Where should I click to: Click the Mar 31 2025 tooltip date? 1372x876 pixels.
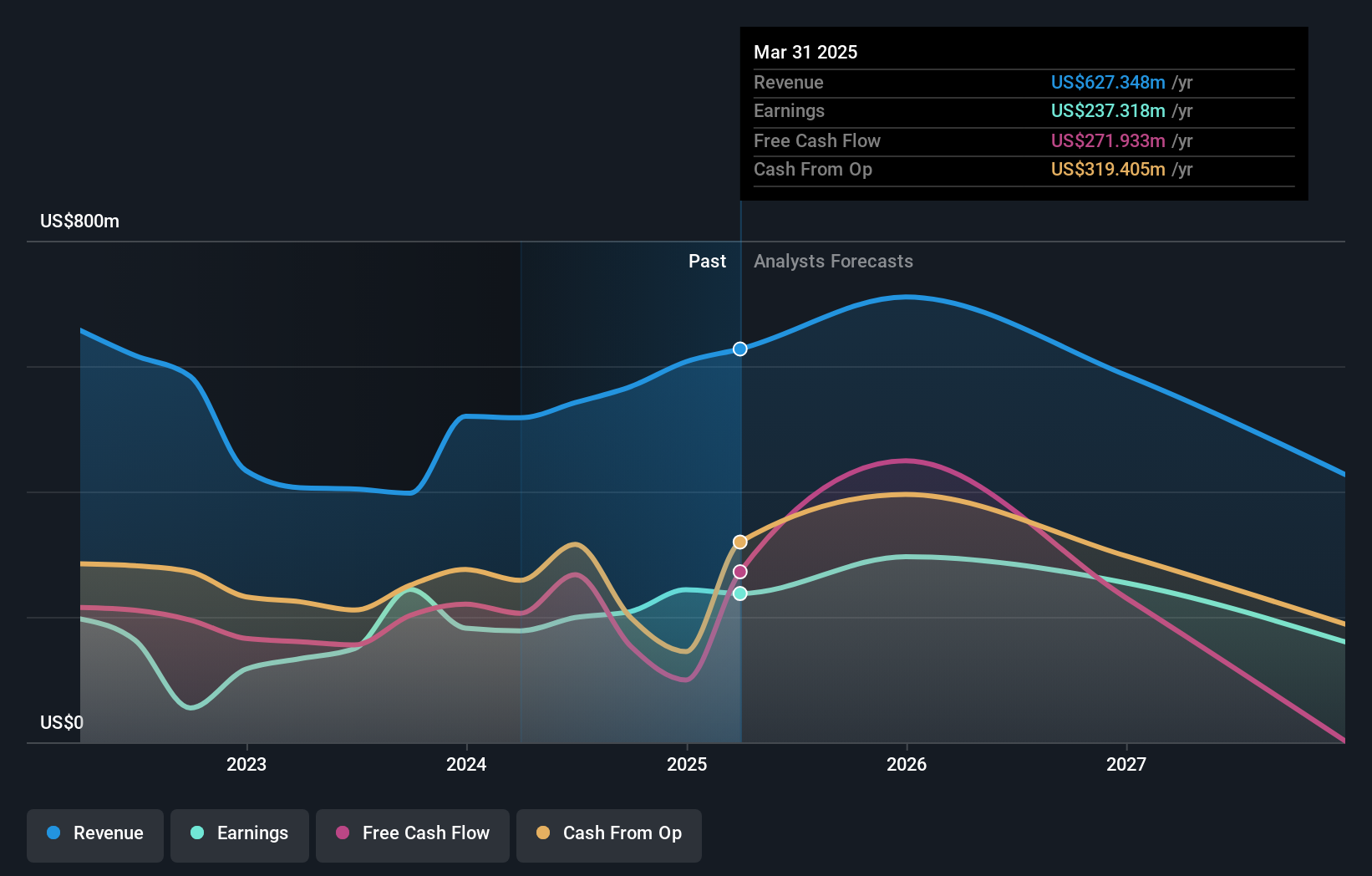point(805,52)
